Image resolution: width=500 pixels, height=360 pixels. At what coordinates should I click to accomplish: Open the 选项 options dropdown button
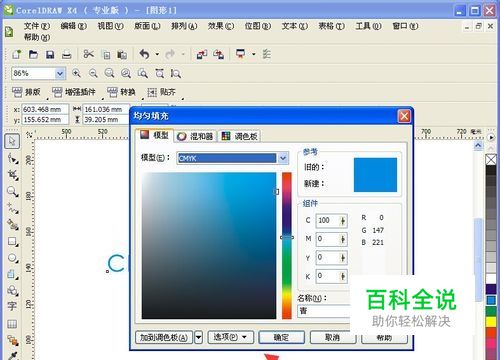pyautogui.click(x=230, y=337)
